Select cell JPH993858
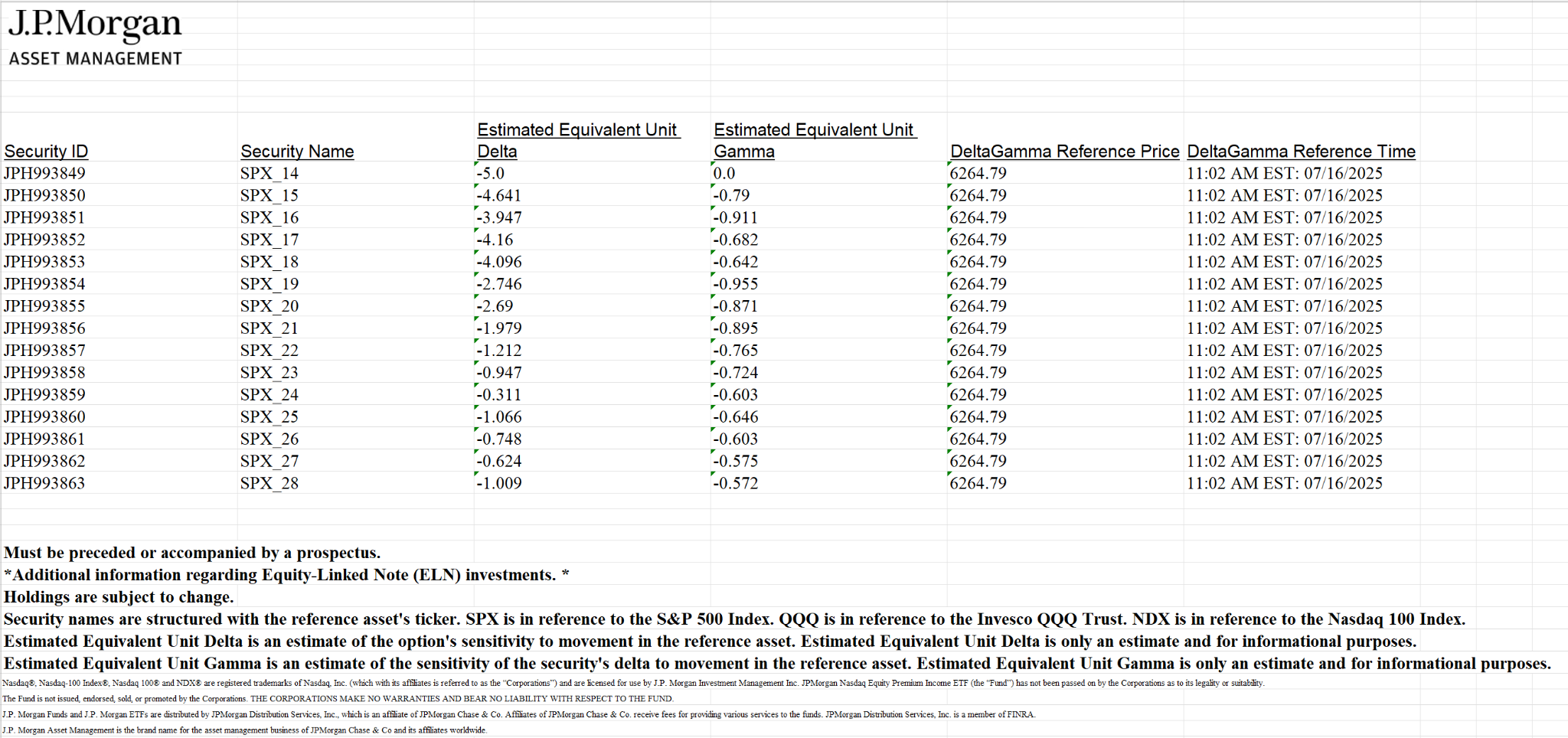 tap(44, 374)
